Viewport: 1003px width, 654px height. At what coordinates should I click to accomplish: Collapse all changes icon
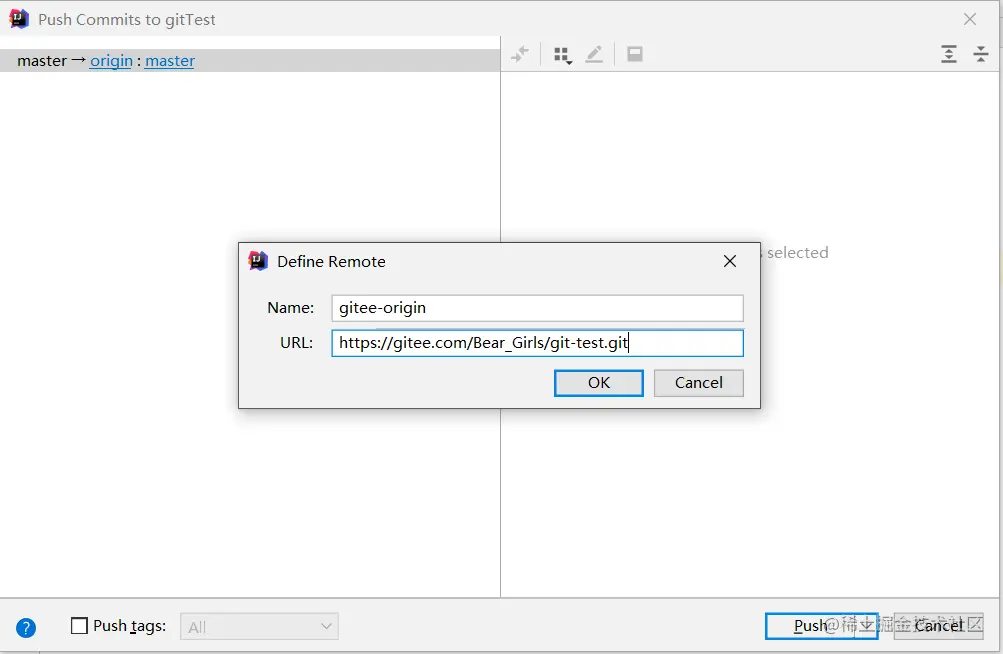coord(981,54)
